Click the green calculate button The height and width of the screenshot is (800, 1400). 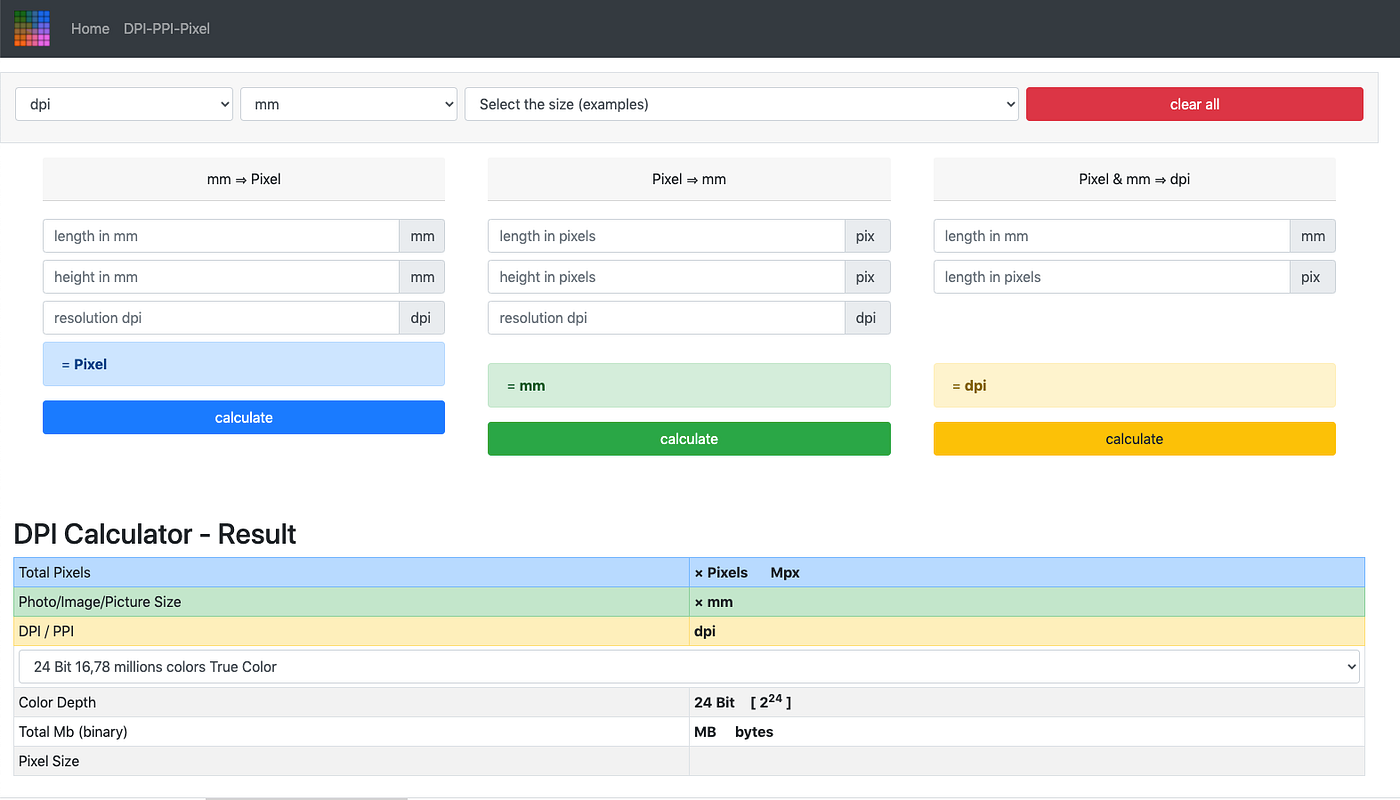coord(689,439)
